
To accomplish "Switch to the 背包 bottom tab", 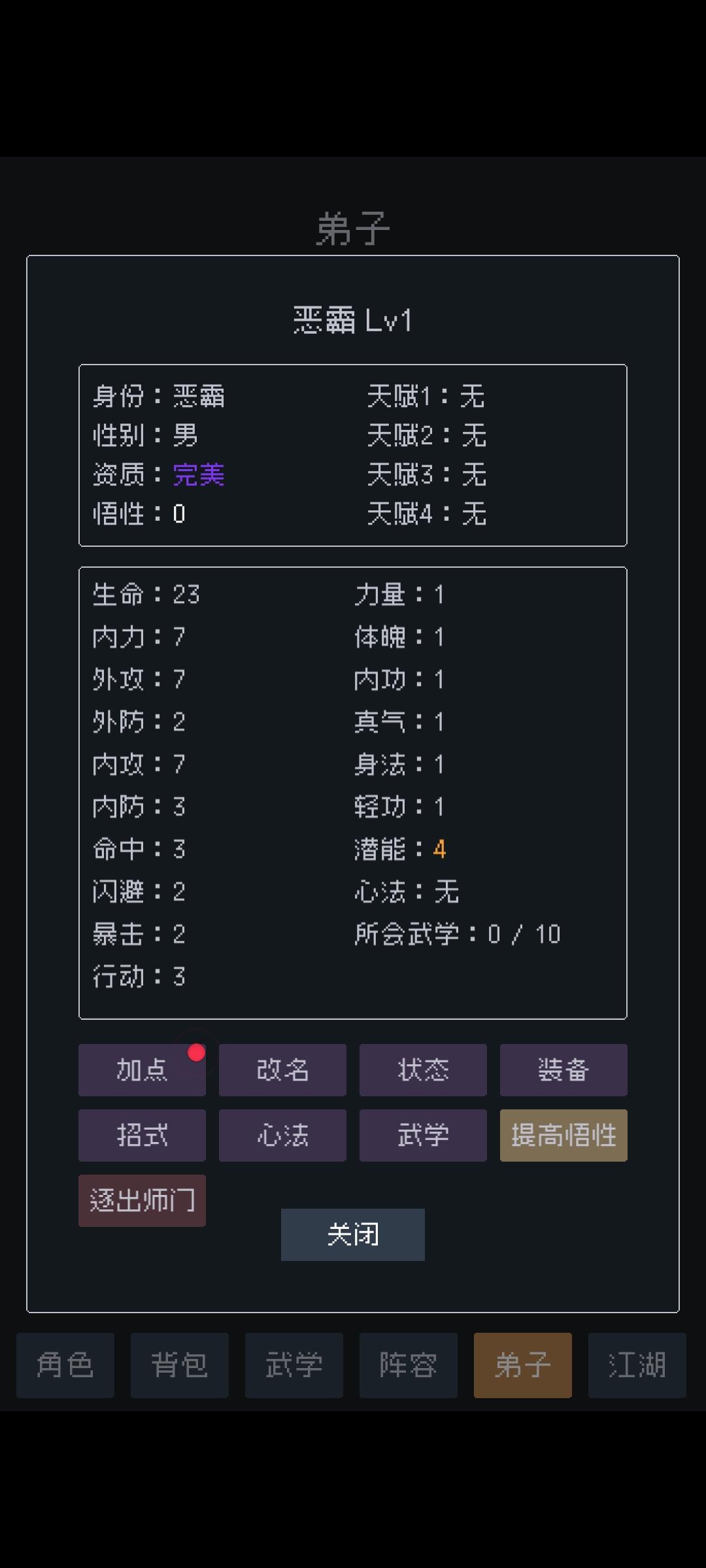I will click(x=180, y=1365).
